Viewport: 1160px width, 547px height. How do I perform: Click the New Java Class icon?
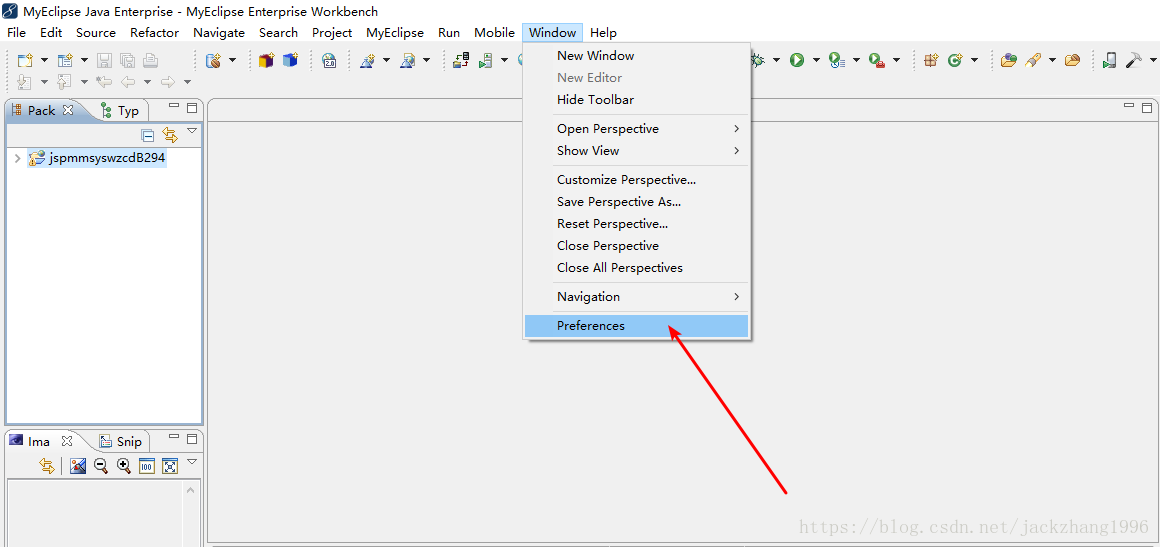click(954, 60)
